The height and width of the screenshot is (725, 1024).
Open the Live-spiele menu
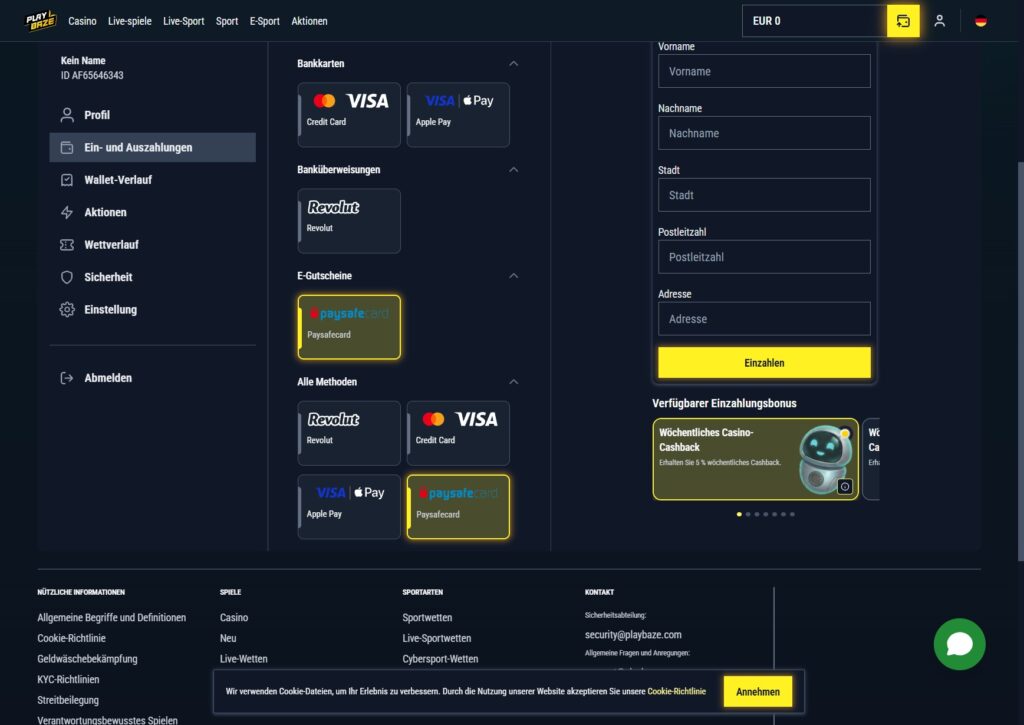pyautogui.click(x=129, y=21)
